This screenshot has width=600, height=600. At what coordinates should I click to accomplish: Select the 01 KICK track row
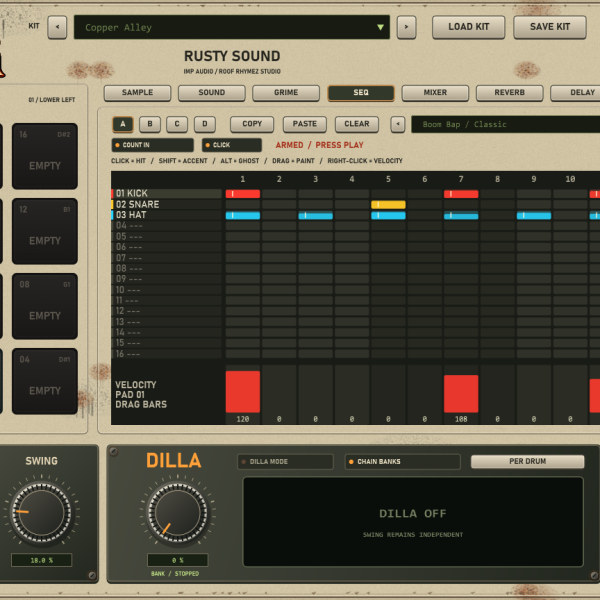[x=166, y=193]
